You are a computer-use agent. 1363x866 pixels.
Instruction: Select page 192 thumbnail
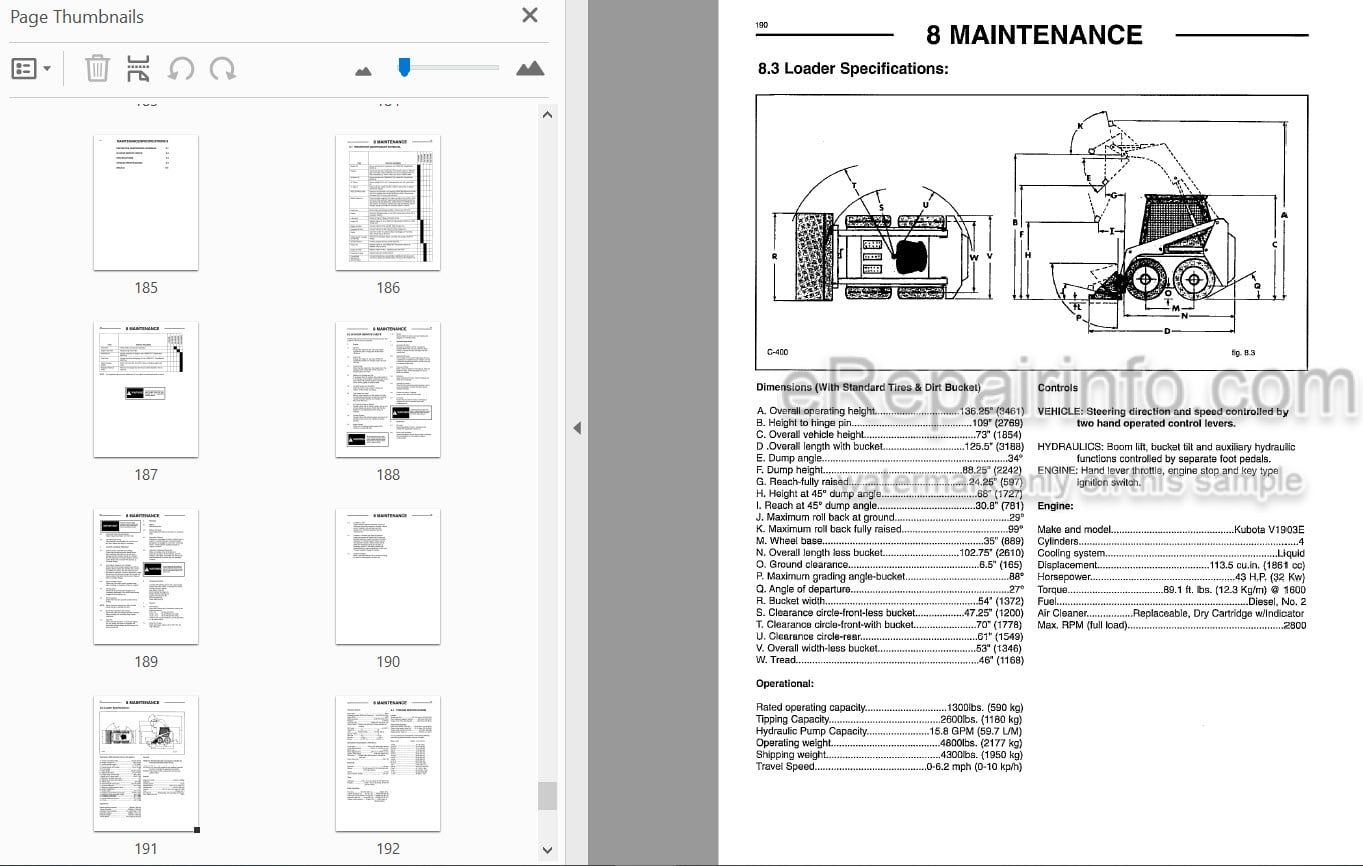pos(388,764)
